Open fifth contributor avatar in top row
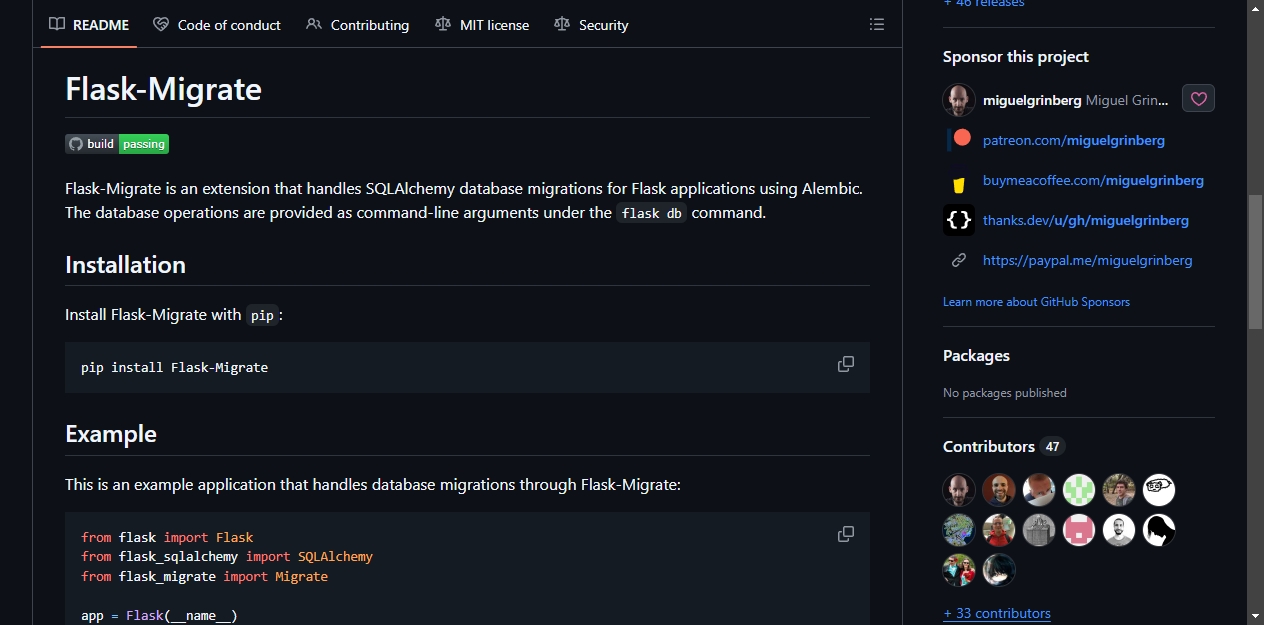Viewport: 1264px width, 625px height. click(x=1119, y=490)
